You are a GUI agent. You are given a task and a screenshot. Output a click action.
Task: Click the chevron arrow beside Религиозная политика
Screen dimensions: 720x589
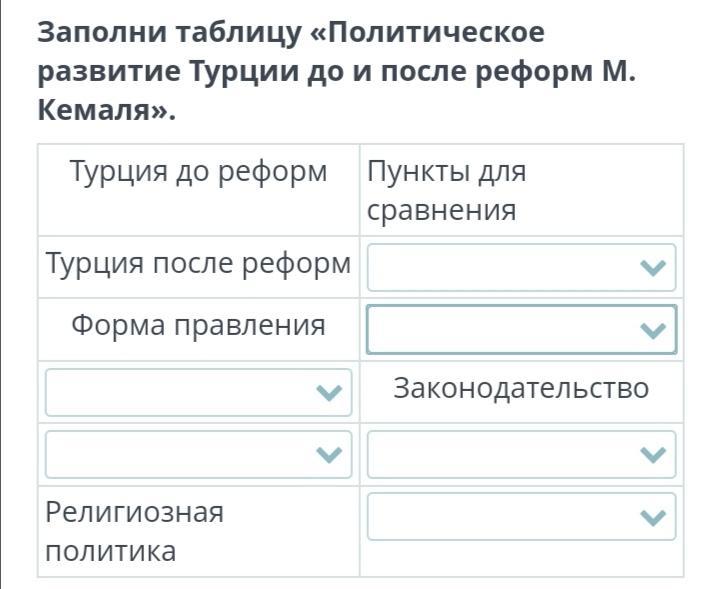(x=653, y=517)
